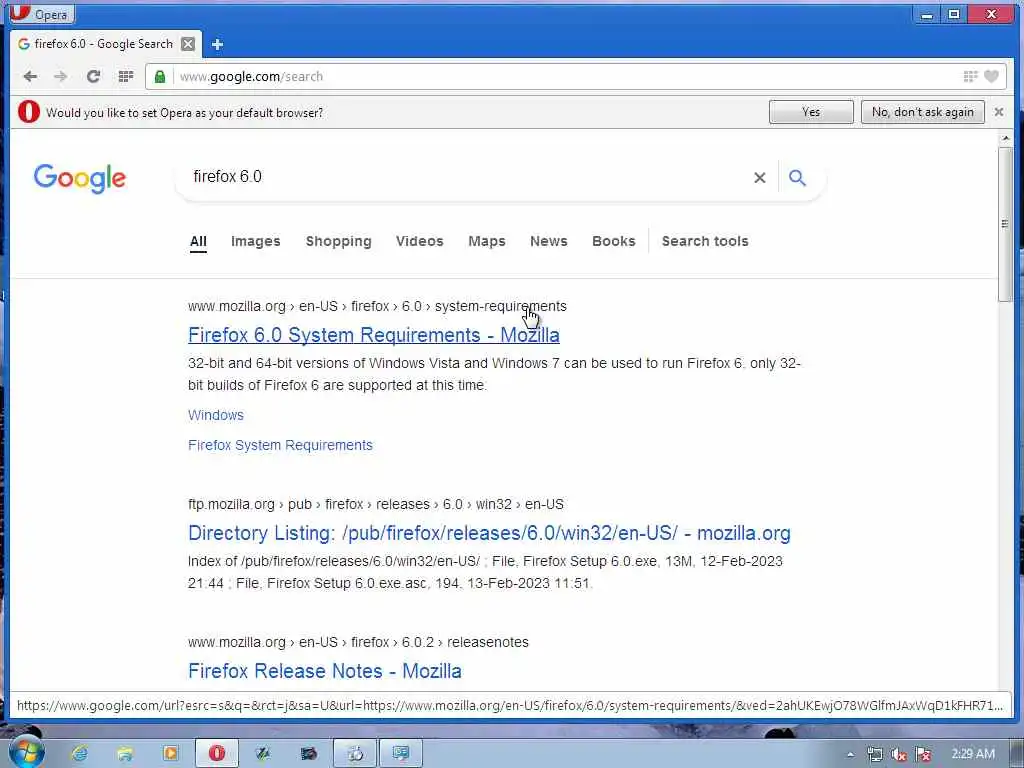Dismiss the default browser prompt bar
Screen dimensions: 1024x768
[999, 112]
